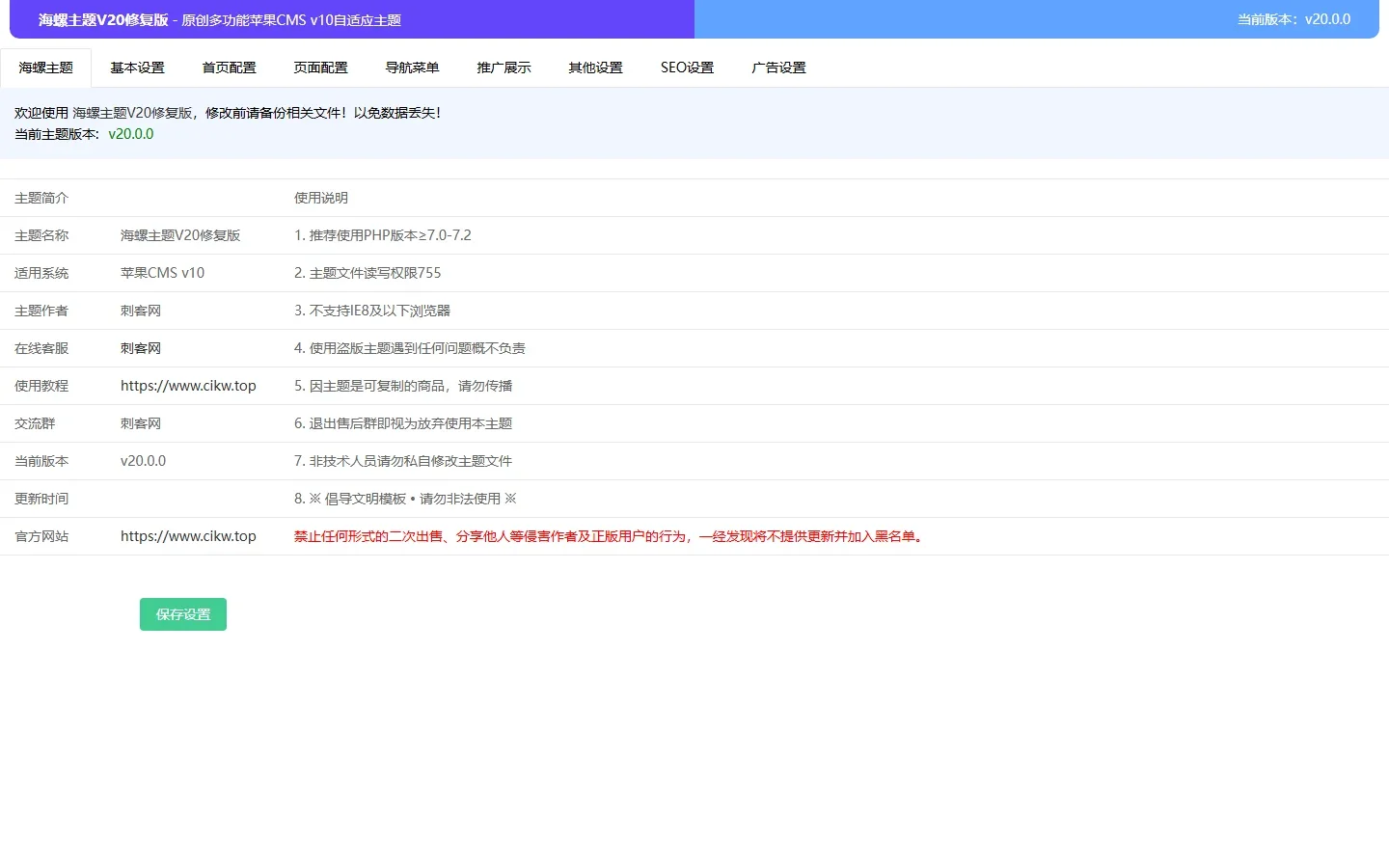This screenshot has height=868, width=1389.
Task: Click the 推荐使用PHP版本≥7.0-7.2 note
Action: (383, 235)
